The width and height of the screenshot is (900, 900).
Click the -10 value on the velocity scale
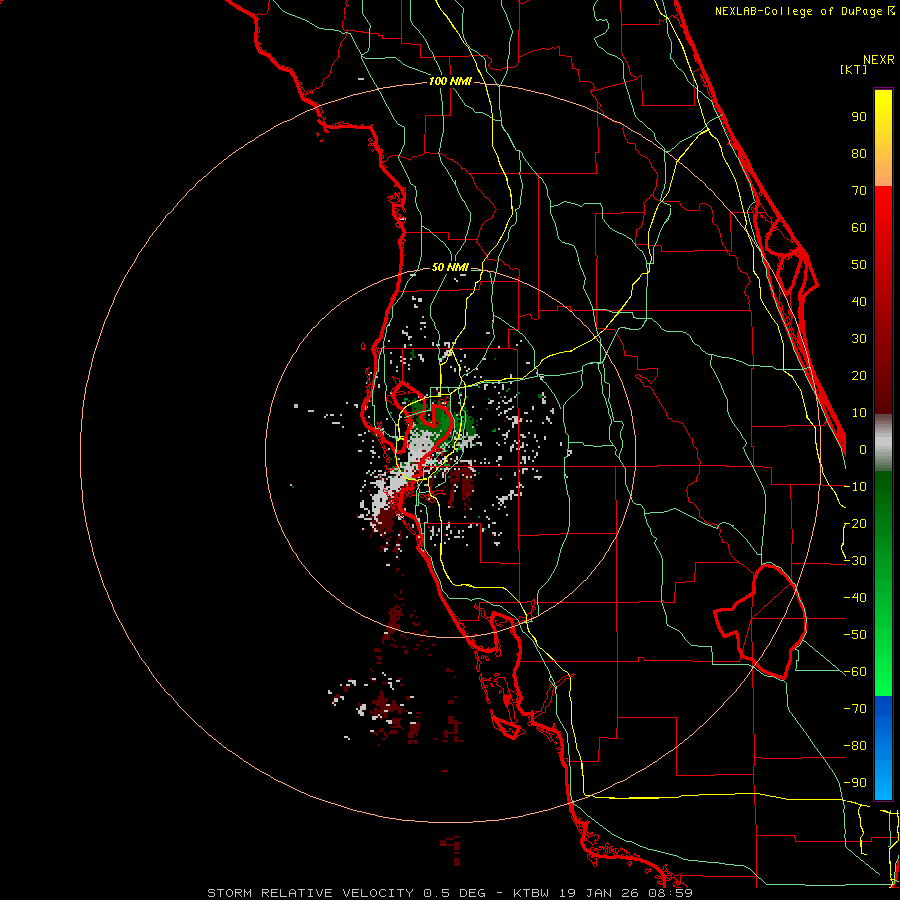point(855,487)
